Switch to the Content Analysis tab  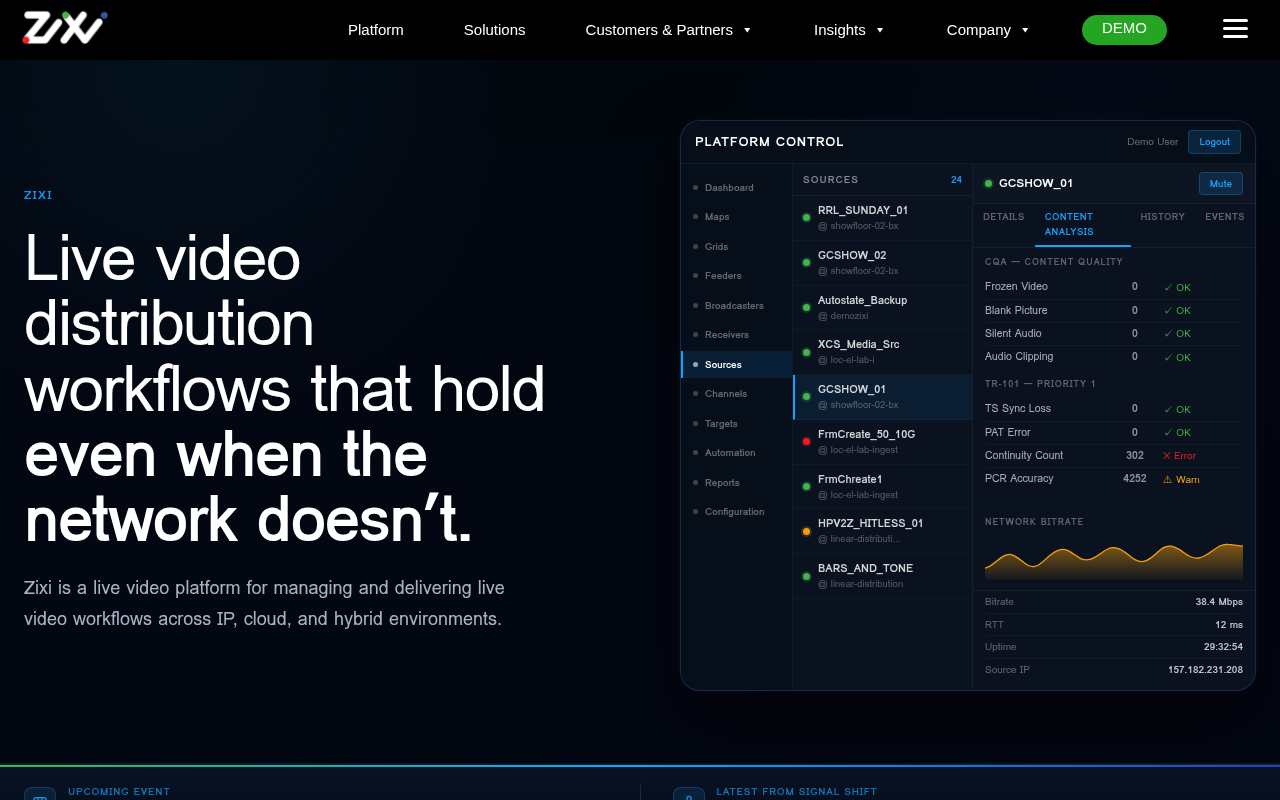1083,225
